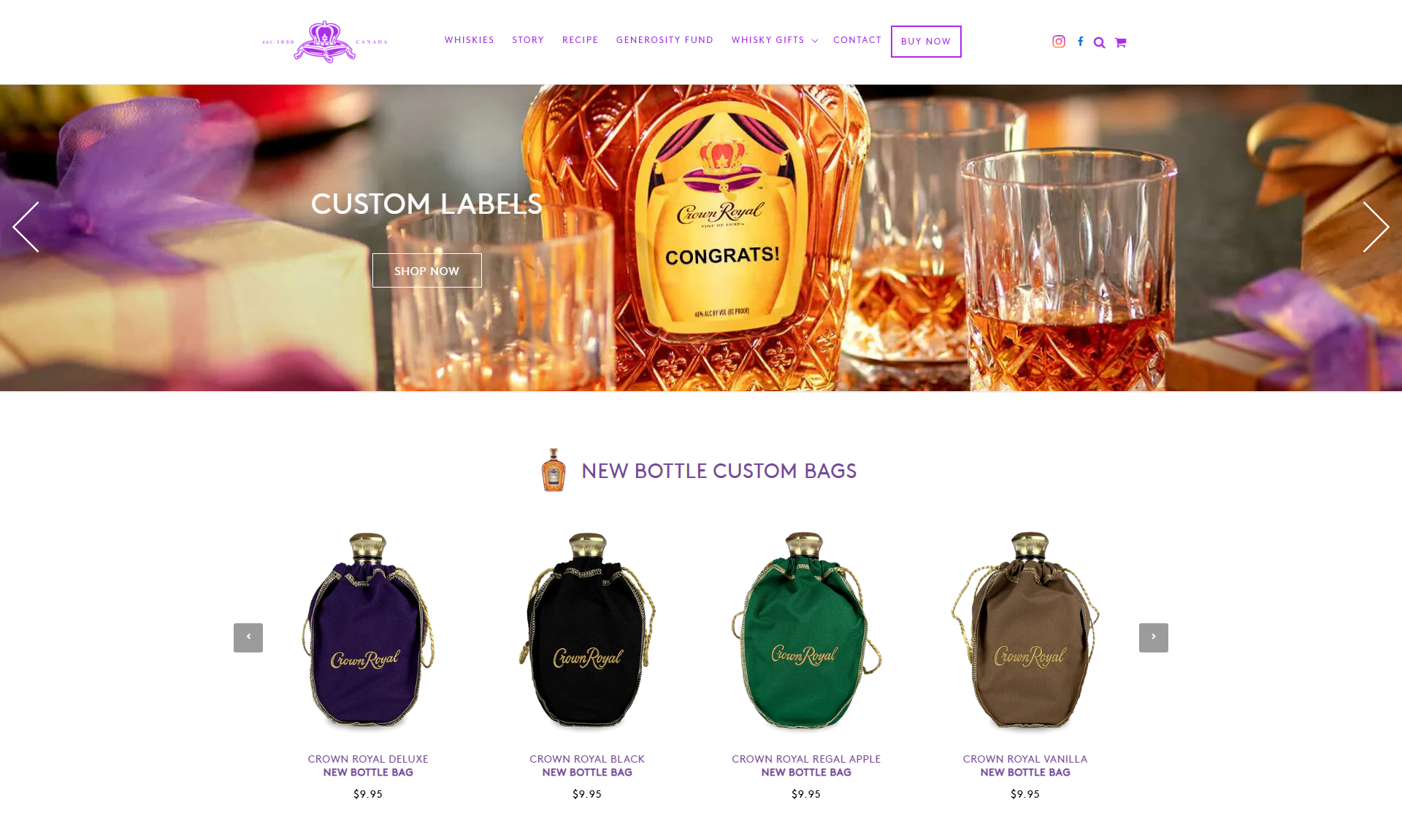The height and width of the screenshot is (840, 1402).
Task: Click the Shop Now banner button
Action: point(427,271)
